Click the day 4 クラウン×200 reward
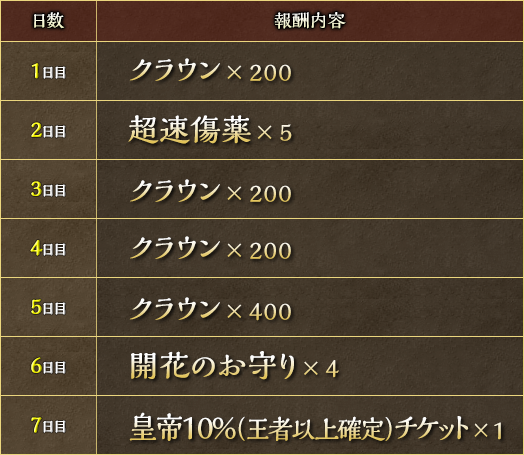The image size is (524, 455). (x=211, y=249)
